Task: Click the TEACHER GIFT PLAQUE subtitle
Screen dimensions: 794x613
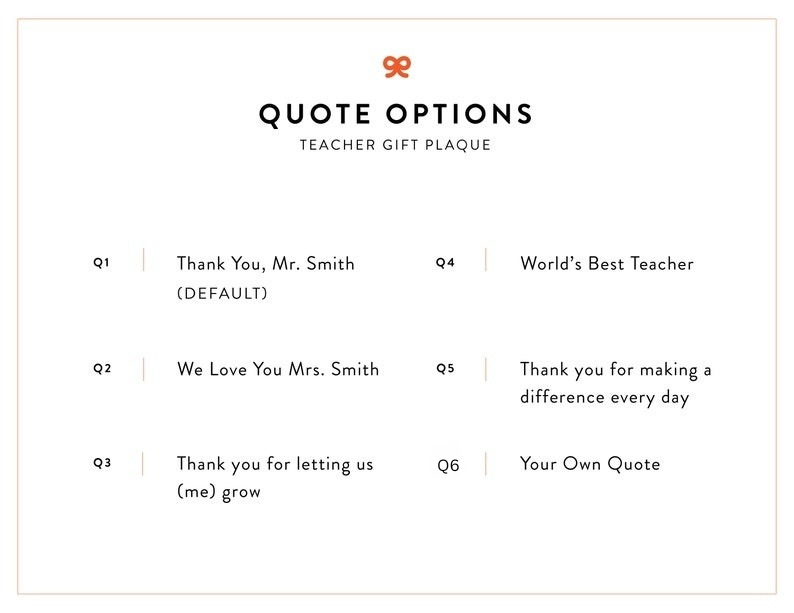Action: pos(396,145)
